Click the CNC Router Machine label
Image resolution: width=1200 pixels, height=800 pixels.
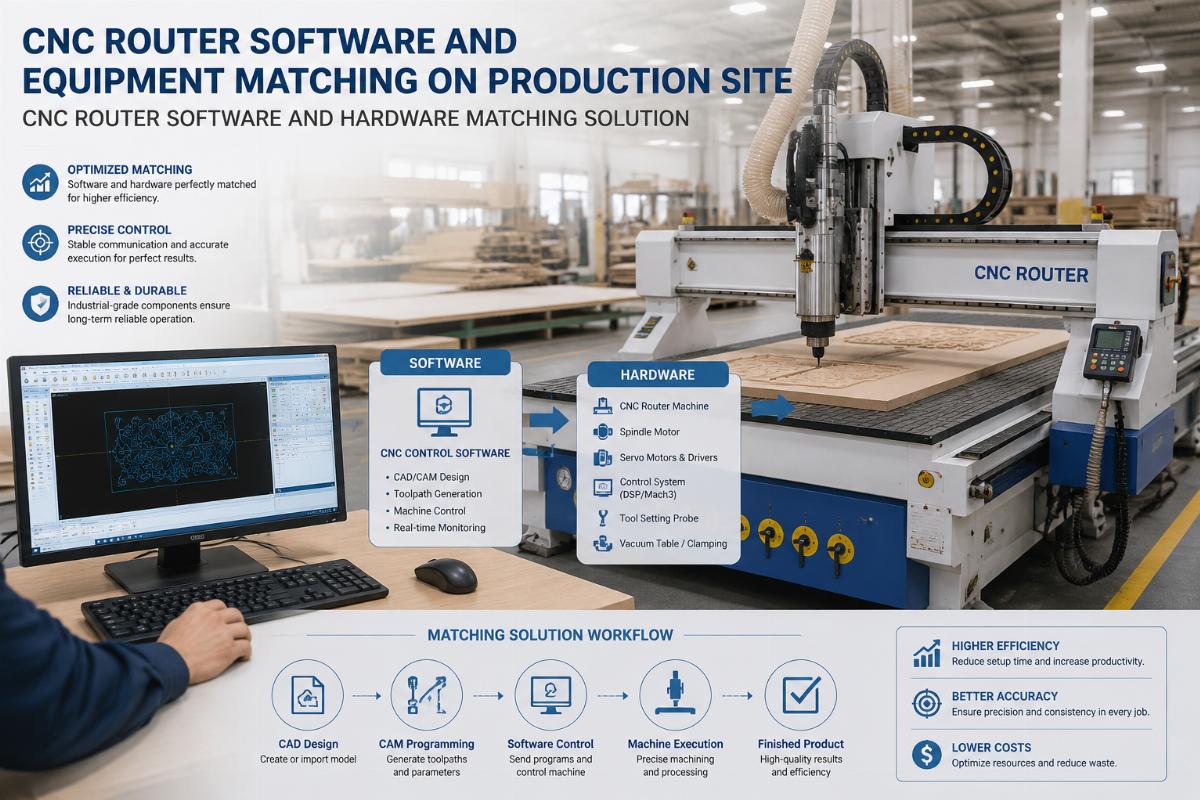click(x=664, y=406)
